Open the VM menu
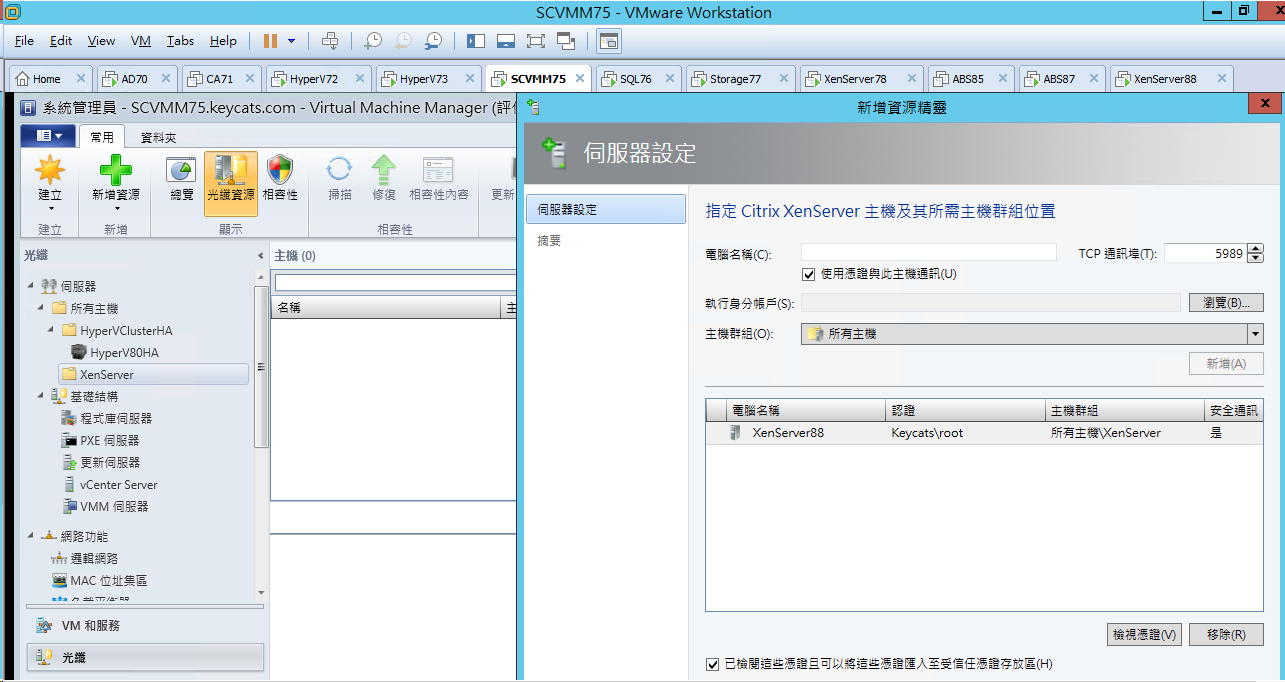1285x682 pixels. coord(141,41)
